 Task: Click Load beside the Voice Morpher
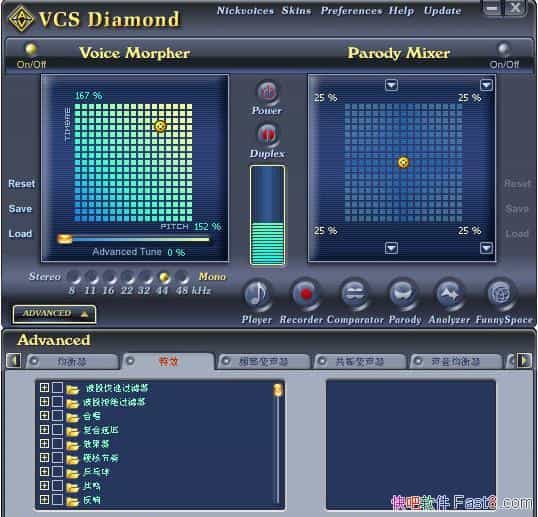[x=20, y=234]
